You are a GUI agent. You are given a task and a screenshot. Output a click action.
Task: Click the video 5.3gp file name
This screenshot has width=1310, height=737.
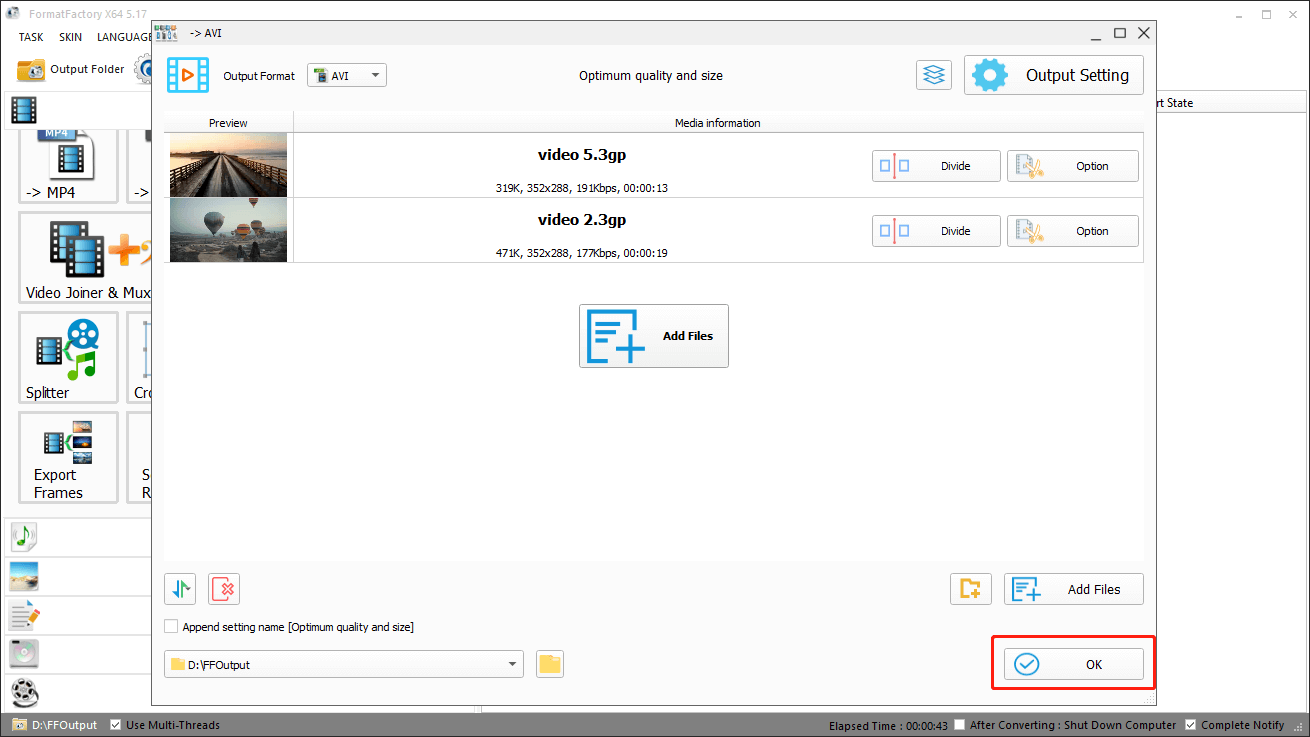point(582,155)
